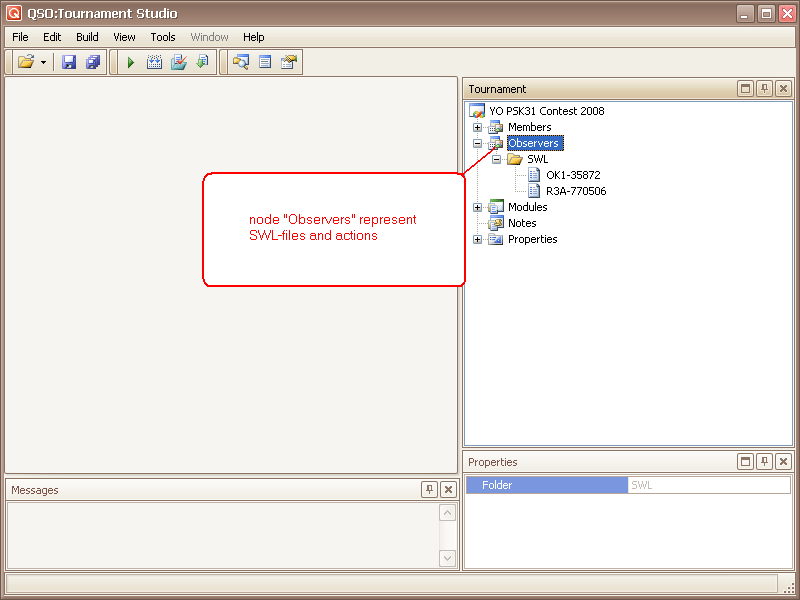Click the Save floppy disk icon
This screenshot has height=600, width=800.
point(69,62)
